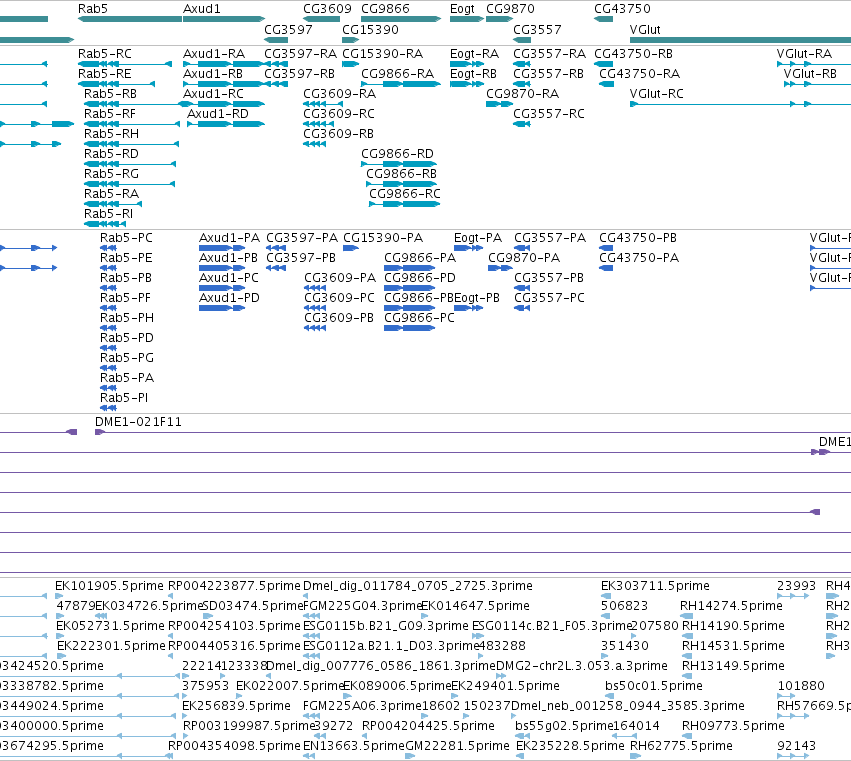Screen dimensions: 851x761
Task: Select the CG3609-RC transcript label
Action: coord(339,114)
